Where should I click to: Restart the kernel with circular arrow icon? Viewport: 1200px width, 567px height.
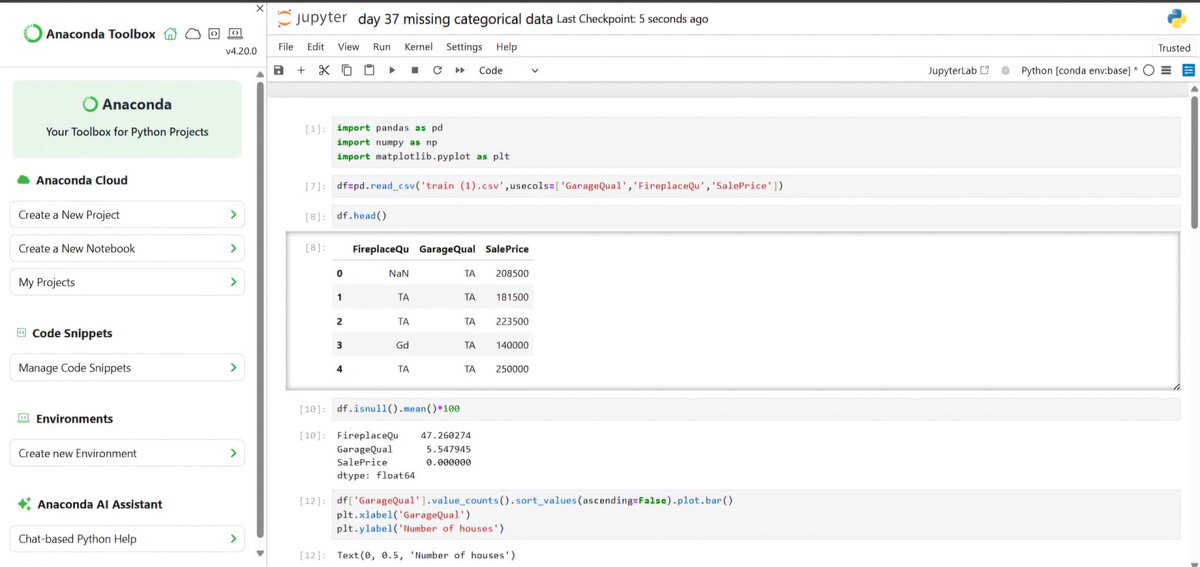pyautogui.click(x=437, y=70)
